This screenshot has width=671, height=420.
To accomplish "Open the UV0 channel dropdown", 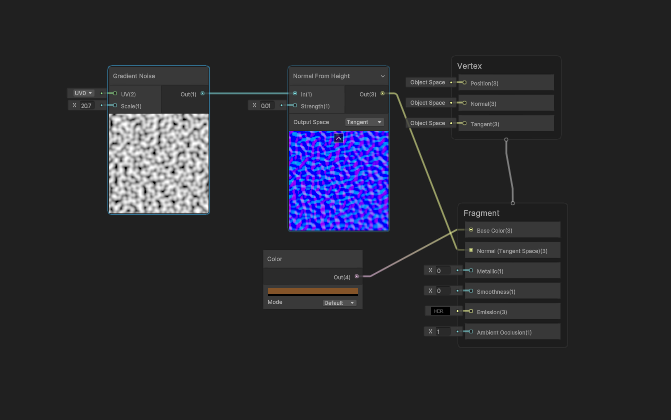I will coord(82,93).
